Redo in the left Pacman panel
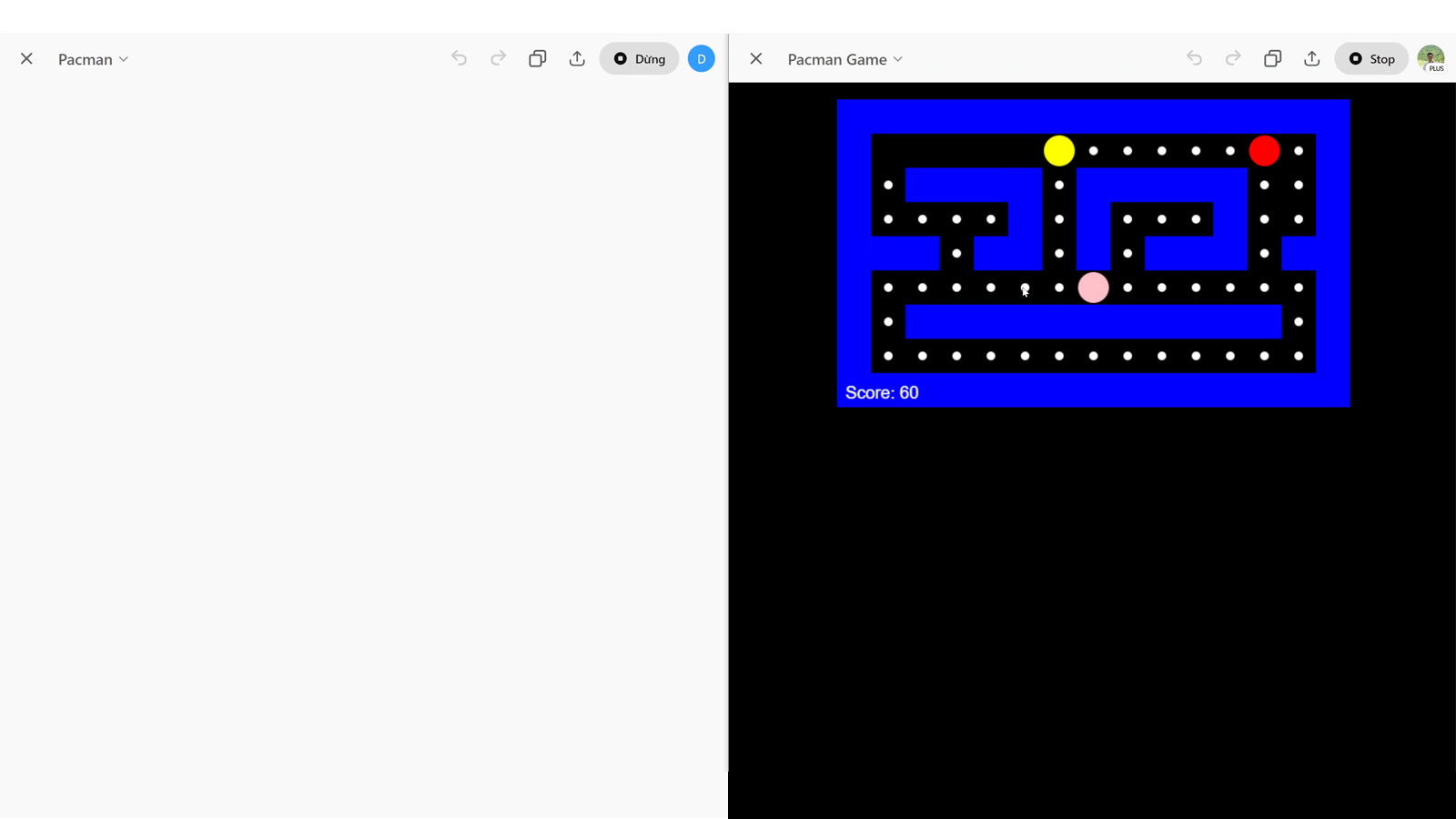Image resolution: width=1456 pixels, height=819 pixels. 498,59
